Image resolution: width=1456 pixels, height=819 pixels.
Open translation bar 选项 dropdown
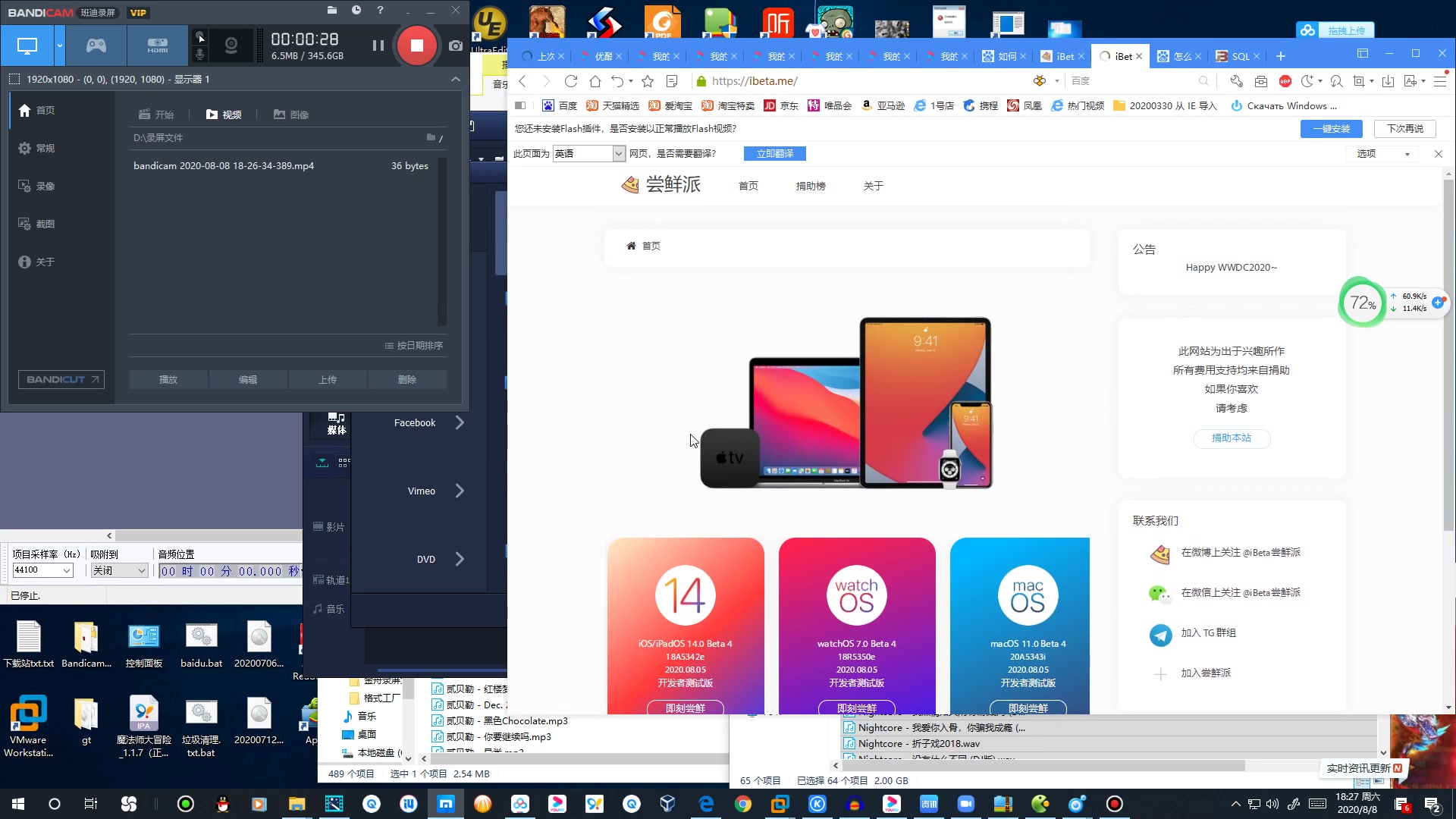1383,153
